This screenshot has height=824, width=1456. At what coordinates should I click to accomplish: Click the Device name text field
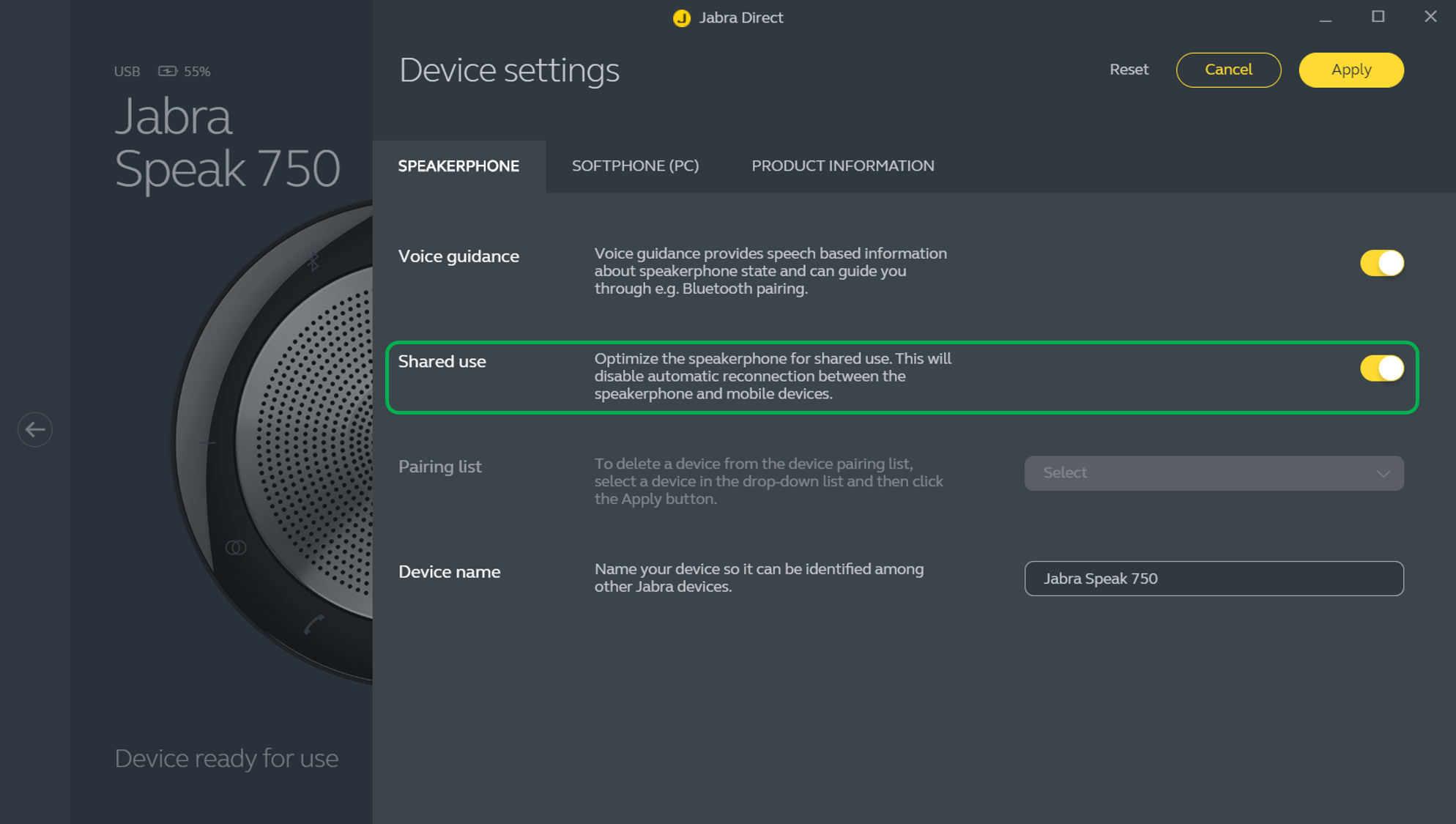[x=1213, y=579]
